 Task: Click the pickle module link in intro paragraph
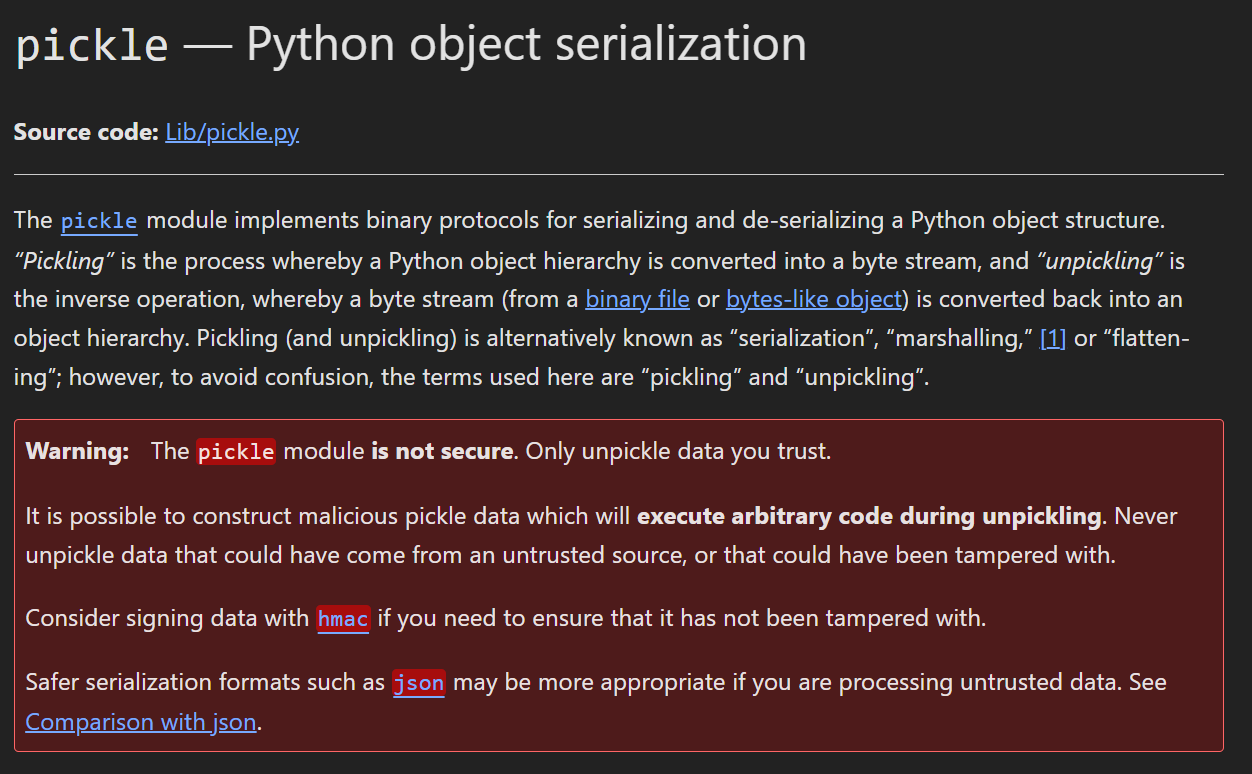[x=99, y=221]
